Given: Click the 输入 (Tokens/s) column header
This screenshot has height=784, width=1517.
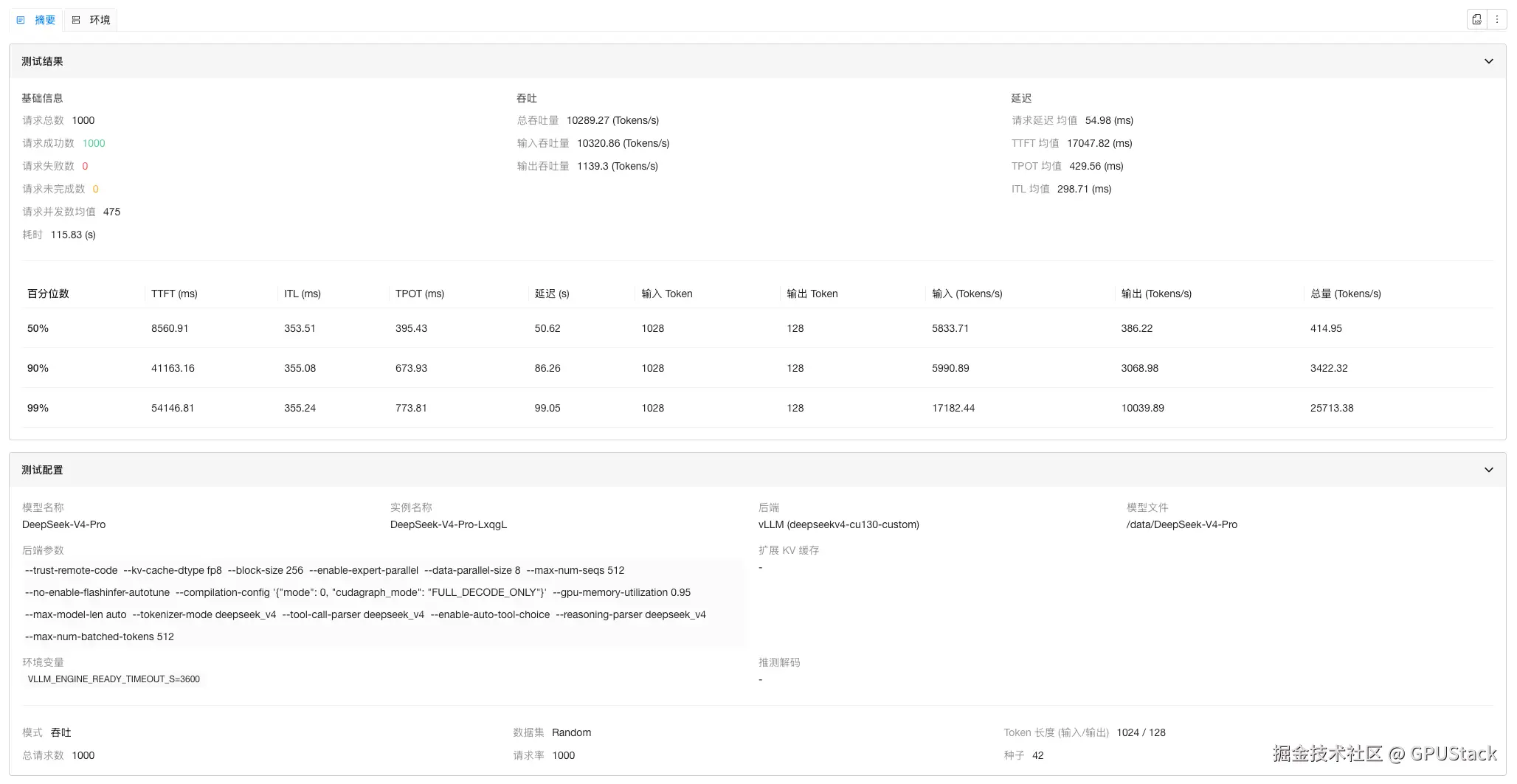Looking at the screenshot, I should coord(967,294).
